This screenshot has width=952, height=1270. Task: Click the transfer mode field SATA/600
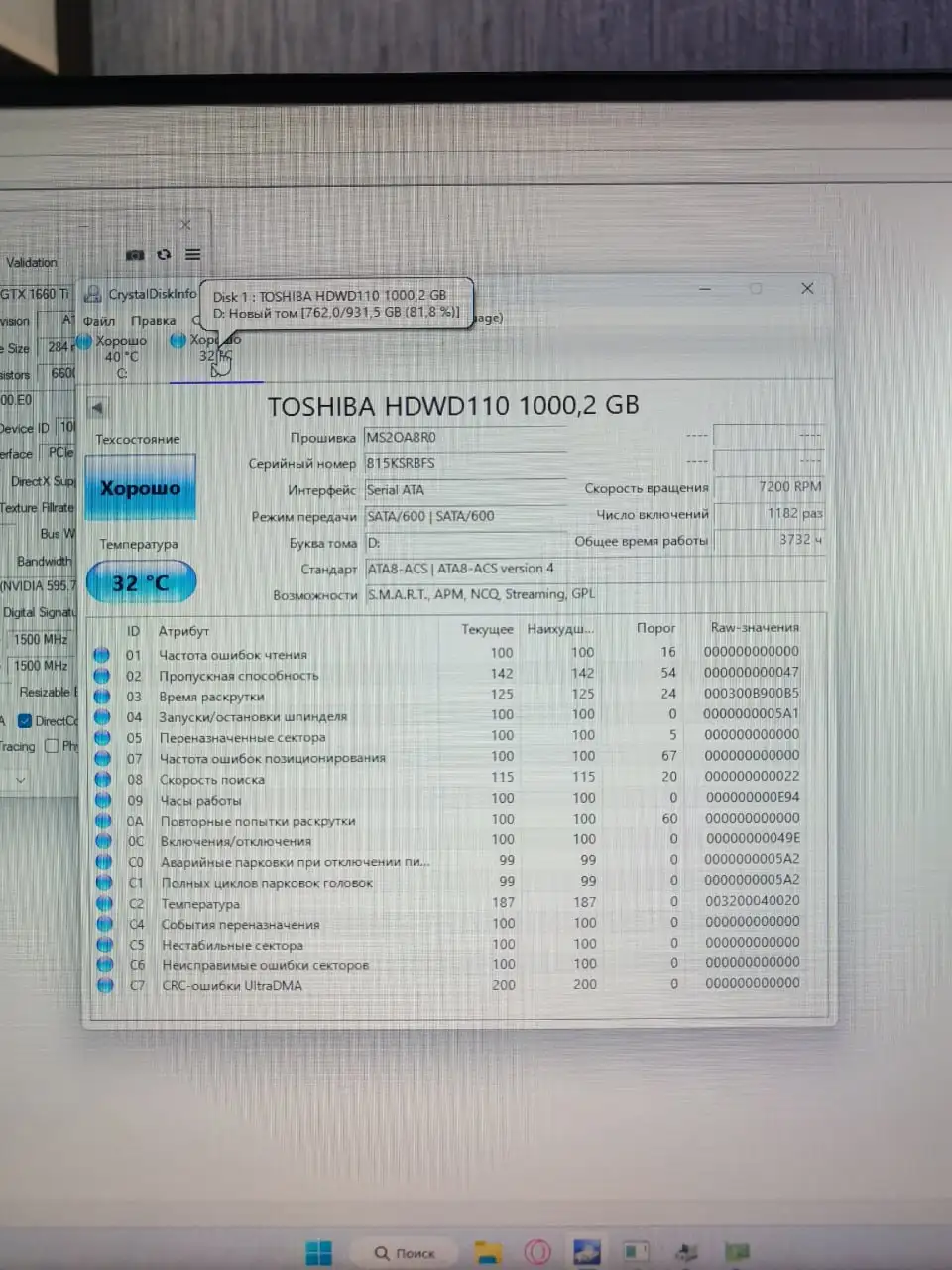coord(465,516)
